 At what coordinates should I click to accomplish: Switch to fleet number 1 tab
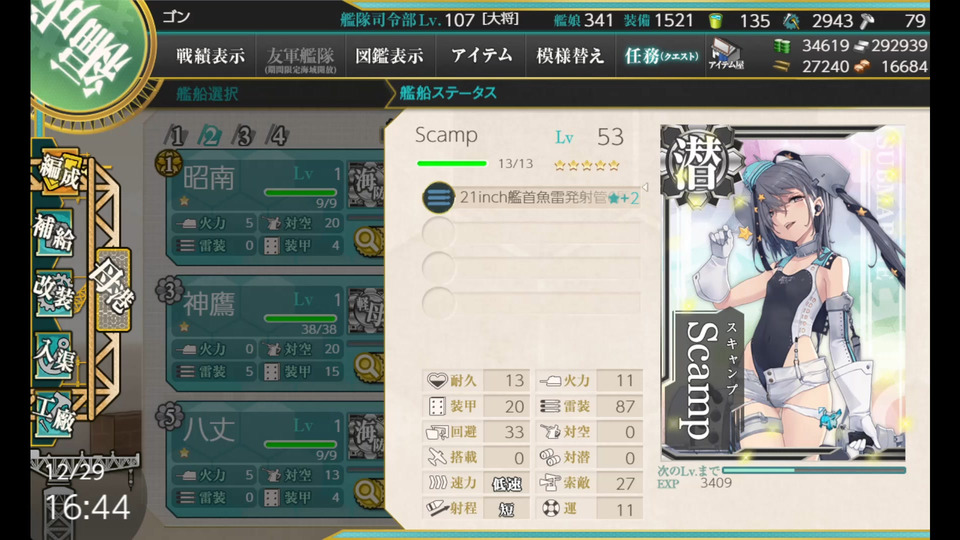click(x=176, y=135)
